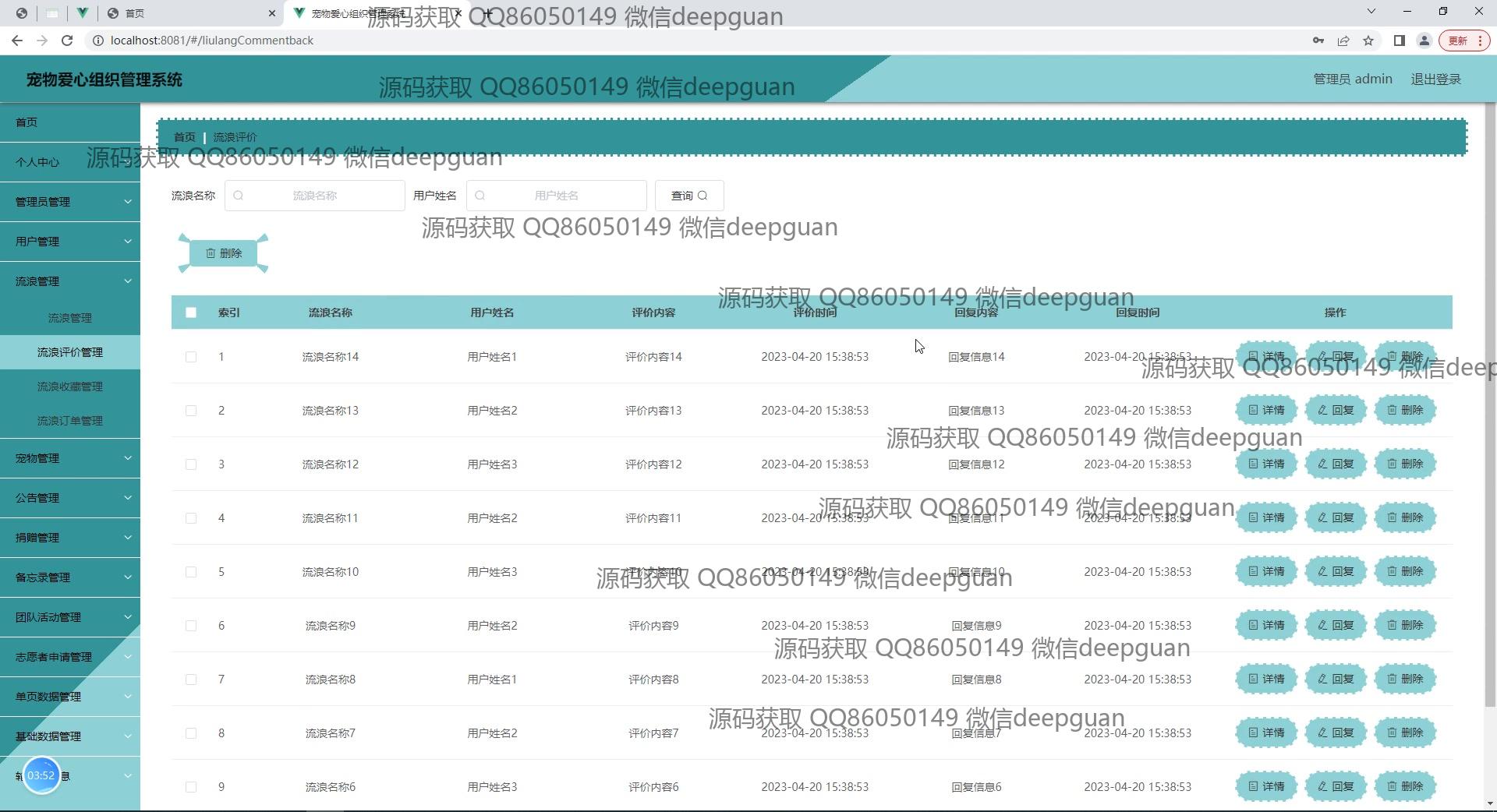Screen dimensions: 1497x812
Task: Check the checkbox for row 6 流浪名称9
Action: [x=191, y=626]
